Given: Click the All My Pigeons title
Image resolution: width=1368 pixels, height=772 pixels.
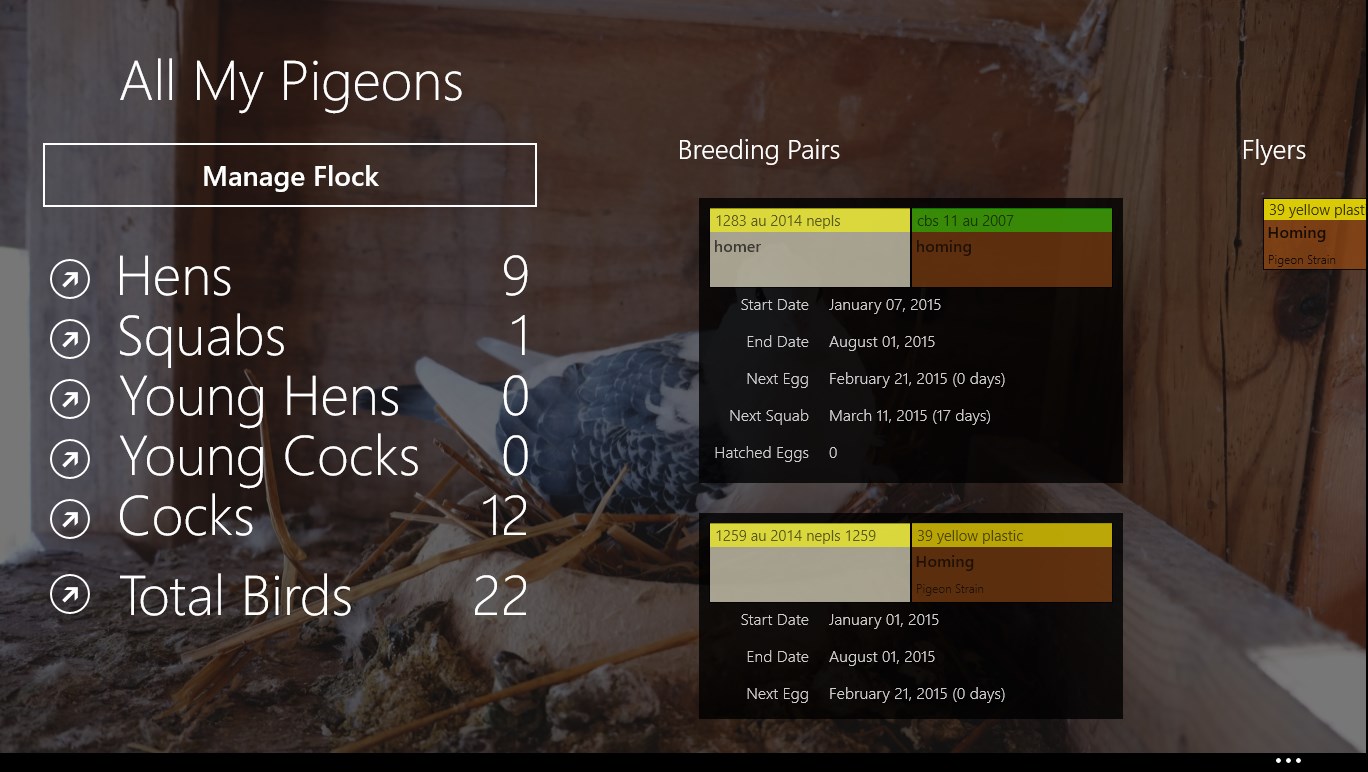Looking at the screenshot, I should [x=291, y=81].
